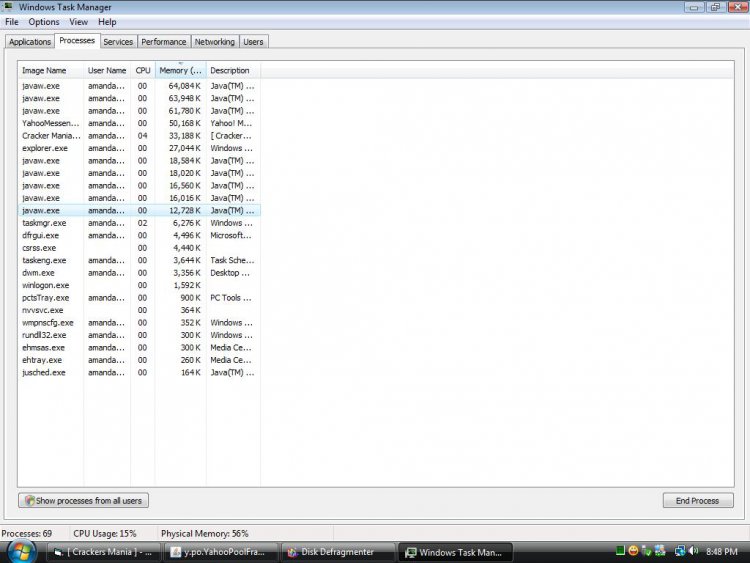The image size is (750, 563).
Task: Select javaw.exe using 18,020 K
Action: coord(139,173)
